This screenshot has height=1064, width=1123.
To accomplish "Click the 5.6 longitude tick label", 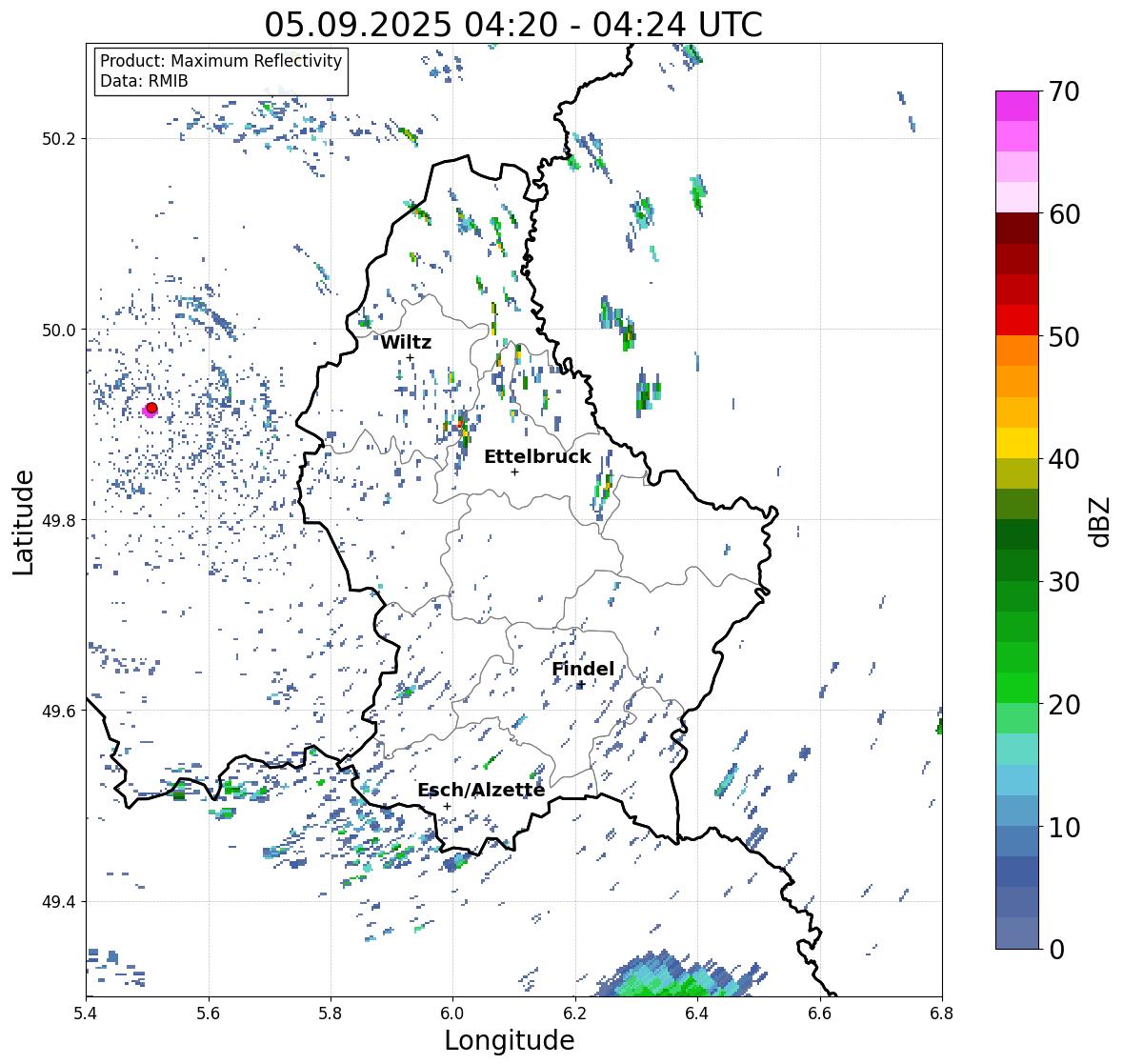I will click(209, 1014).
